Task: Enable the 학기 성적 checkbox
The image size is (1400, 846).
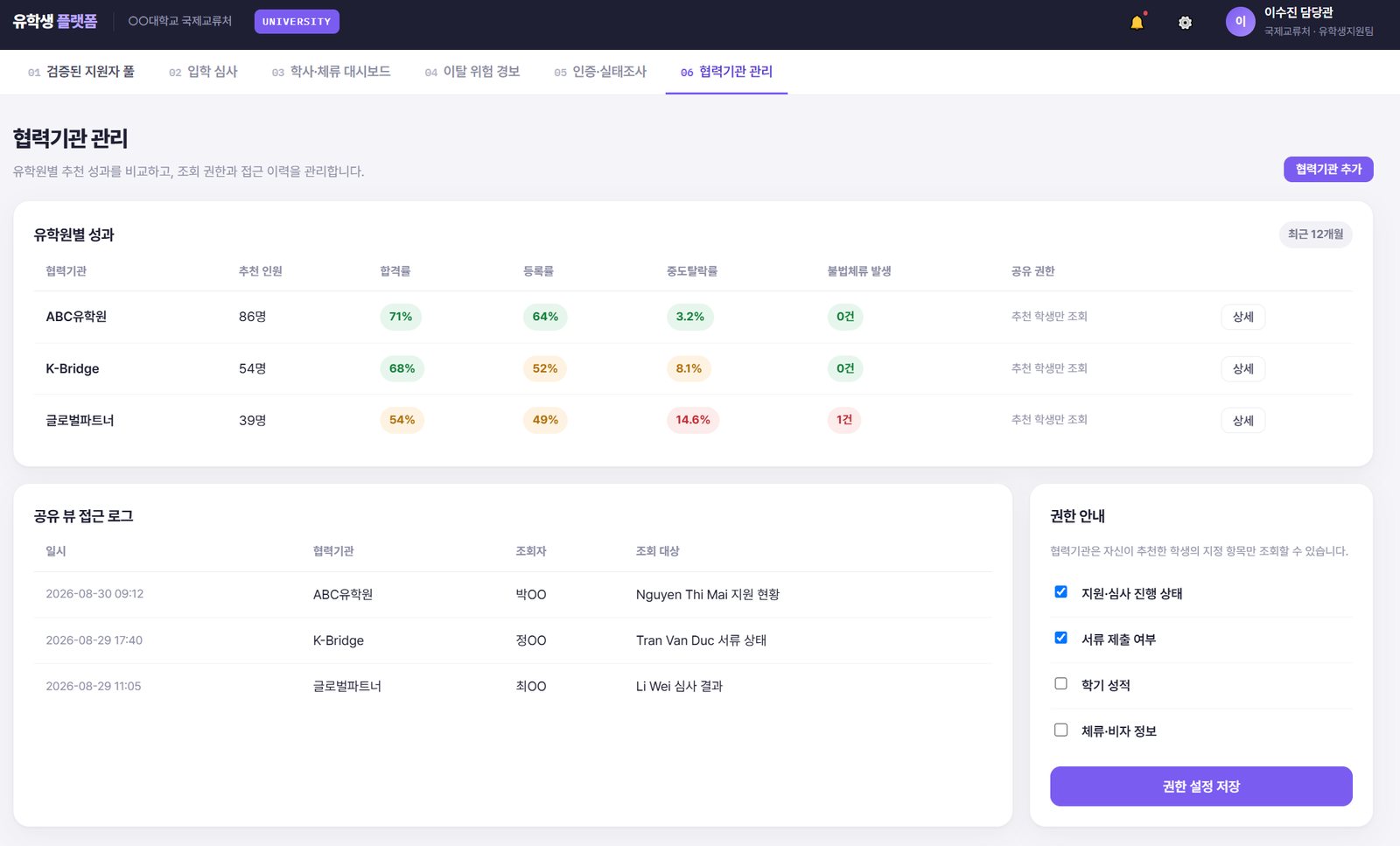Action: pos(1060,684)
